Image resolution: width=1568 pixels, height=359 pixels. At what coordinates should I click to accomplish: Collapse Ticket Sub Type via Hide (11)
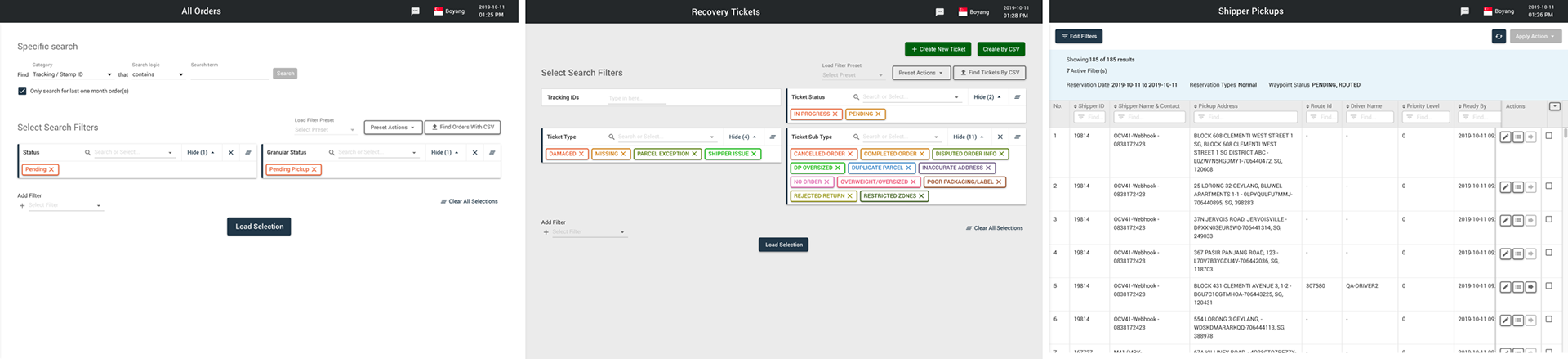coord(968,137)
